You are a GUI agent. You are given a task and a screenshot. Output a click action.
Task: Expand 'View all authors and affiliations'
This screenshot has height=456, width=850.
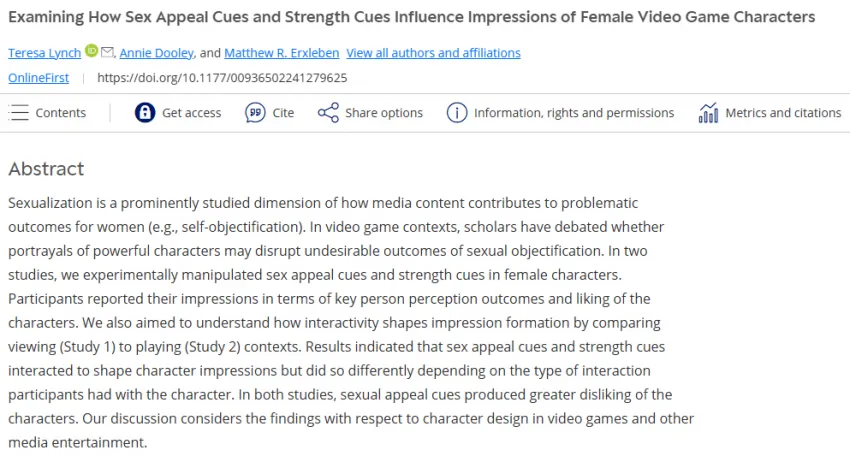pyautogui.click(x=433, y=52)
